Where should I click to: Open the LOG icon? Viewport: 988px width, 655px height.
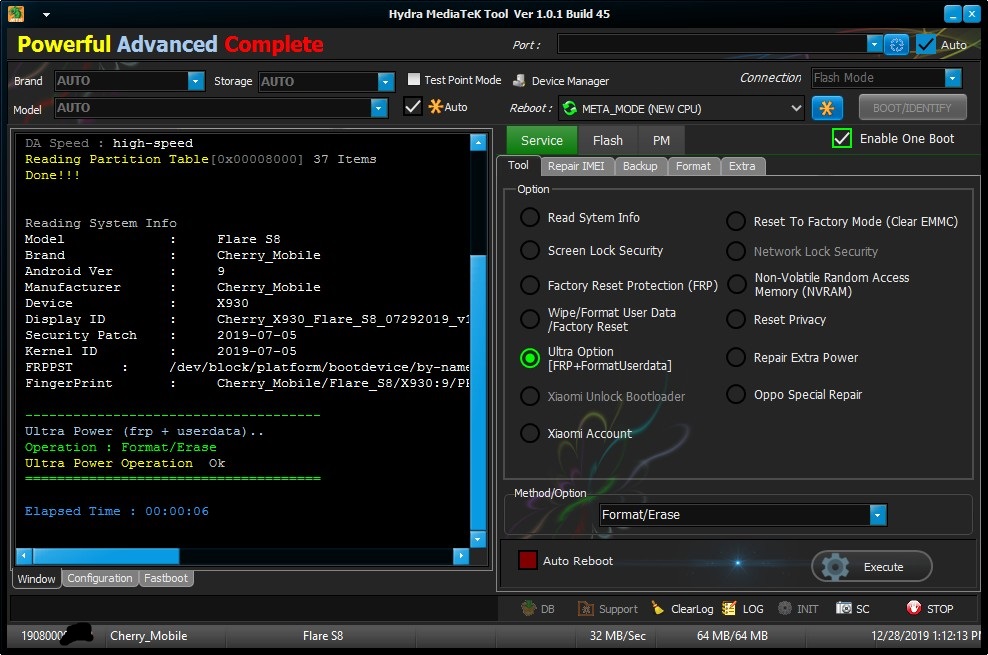pyautogui.click(x=729, y=608)
